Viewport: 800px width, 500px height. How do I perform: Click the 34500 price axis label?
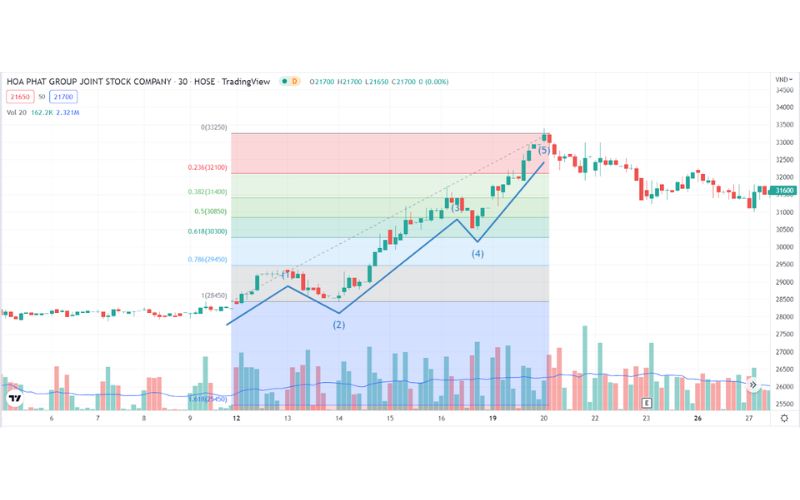click(x=785, y=90)
